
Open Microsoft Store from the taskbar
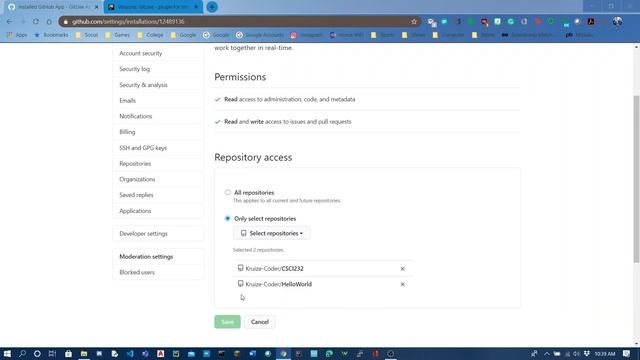[x=68, y=353]
